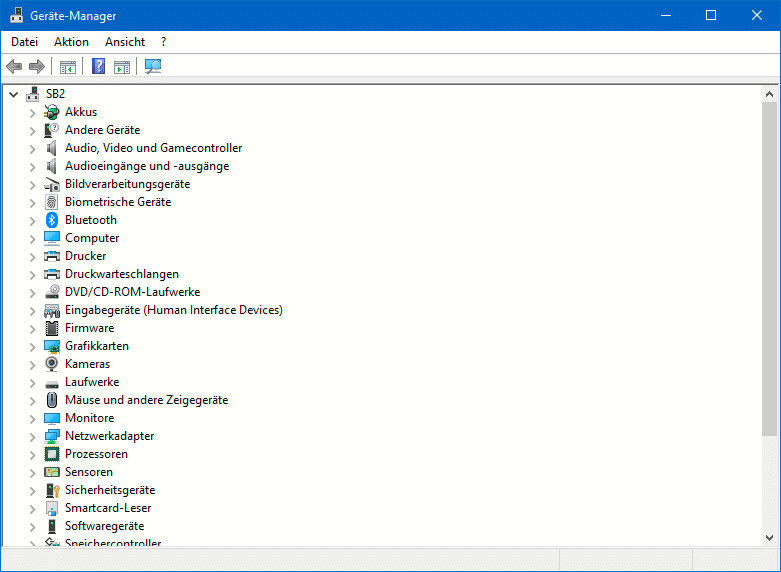Open Help via the question mark toolbar icon
Viewport: 781px width, 572px height.
[x=99, y=66]
